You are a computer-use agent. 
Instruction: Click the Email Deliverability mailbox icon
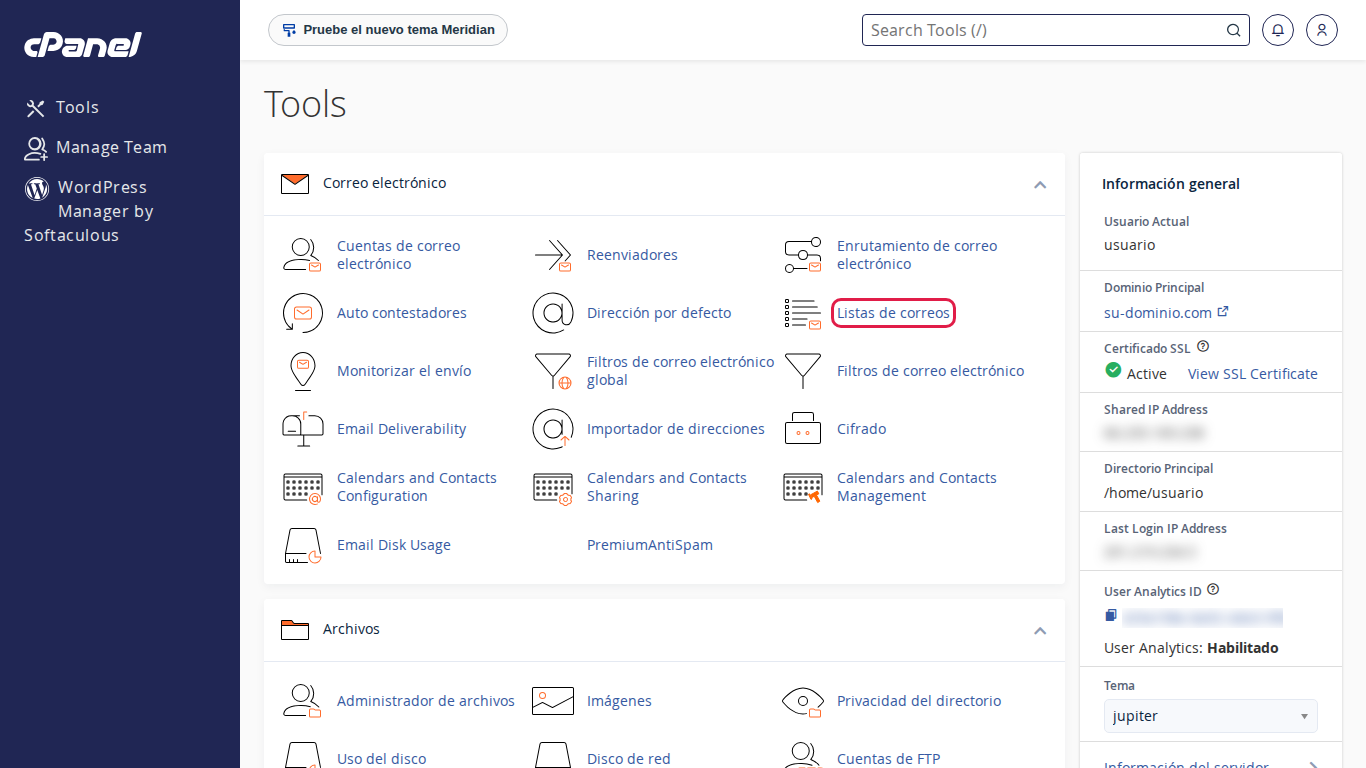click(x=302, y=429)
